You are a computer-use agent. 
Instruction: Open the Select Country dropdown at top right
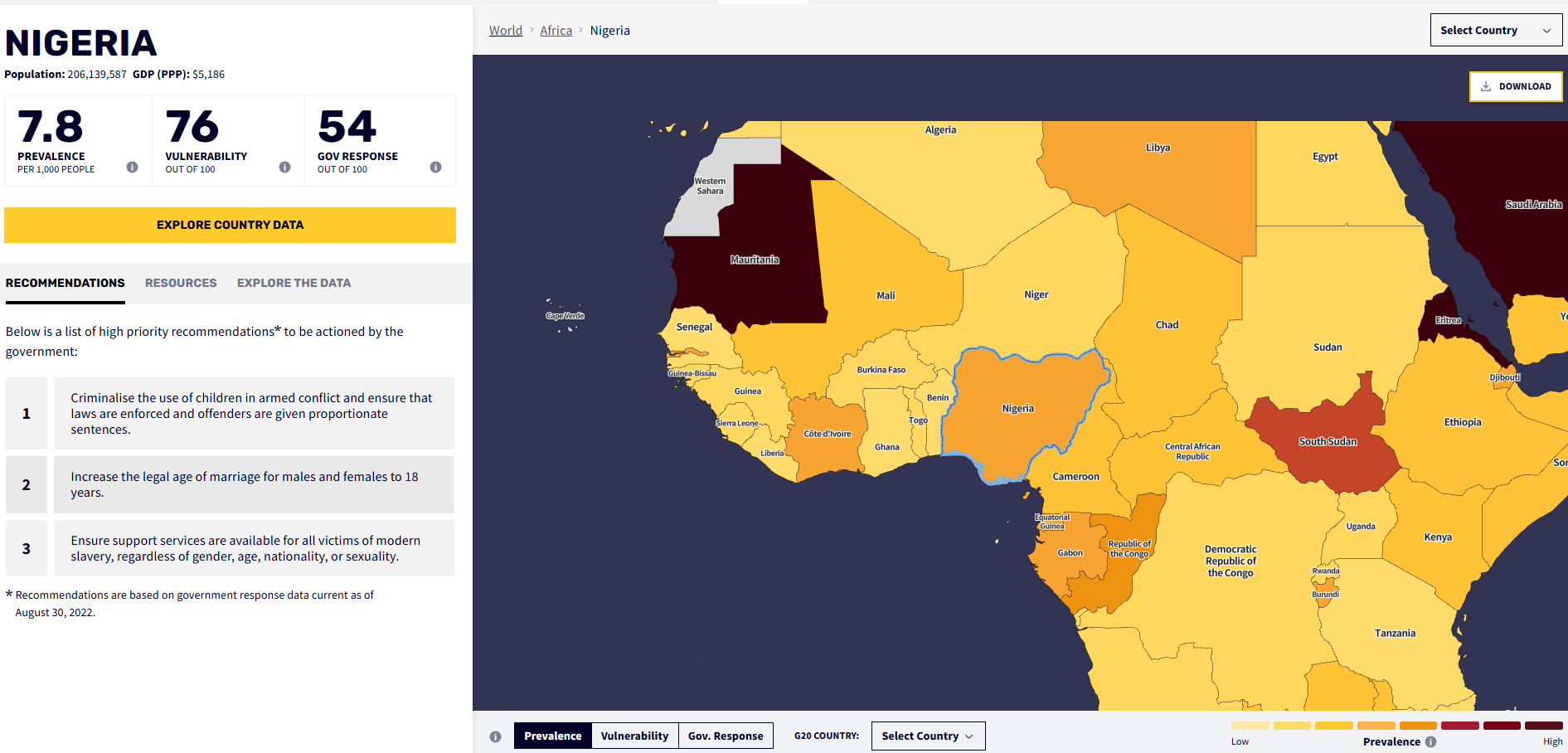1496,30
